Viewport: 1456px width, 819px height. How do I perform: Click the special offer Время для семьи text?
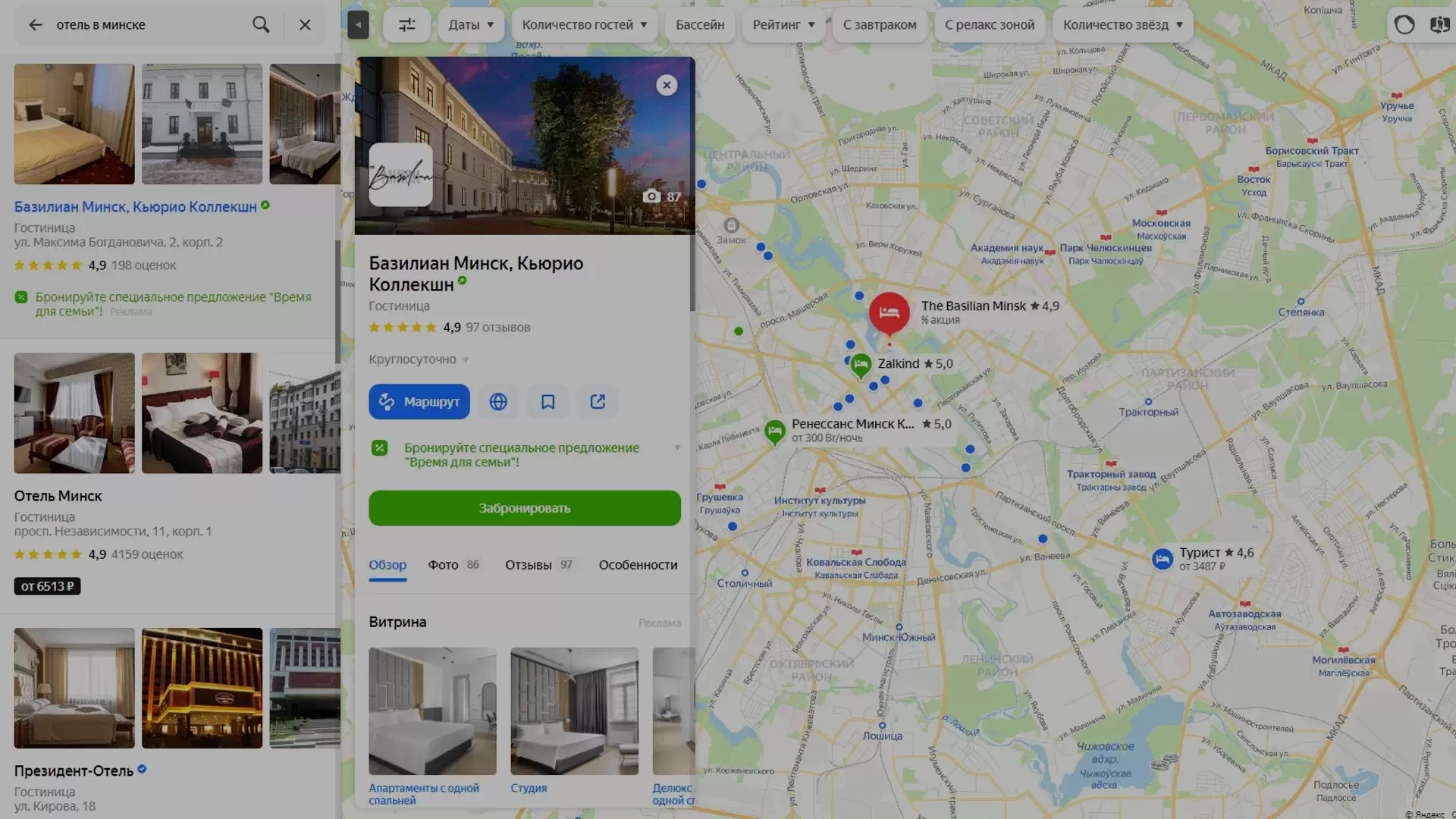click(521, 455)
